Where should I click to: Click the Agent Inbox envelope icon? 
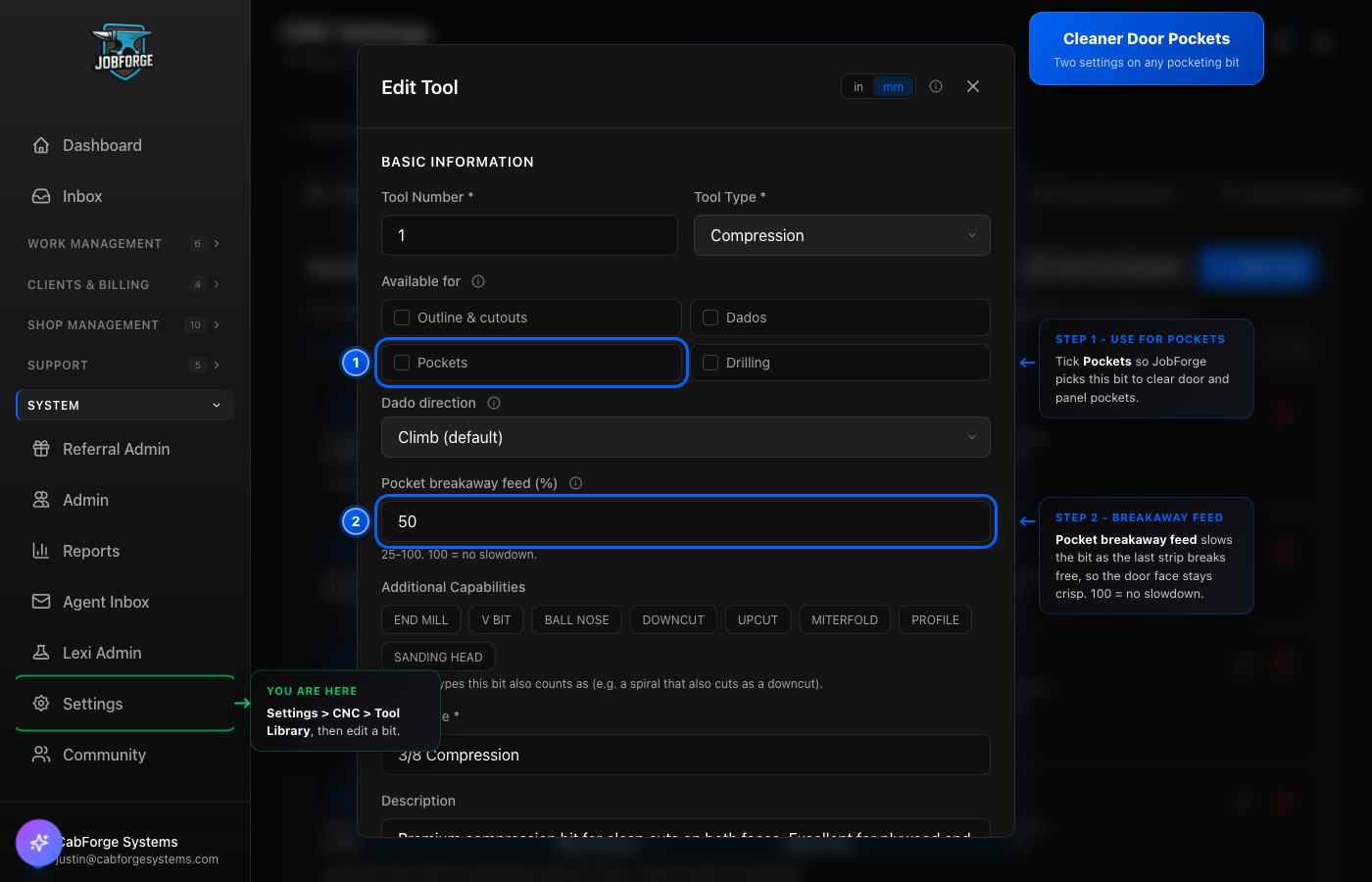(x=41, y=602)
